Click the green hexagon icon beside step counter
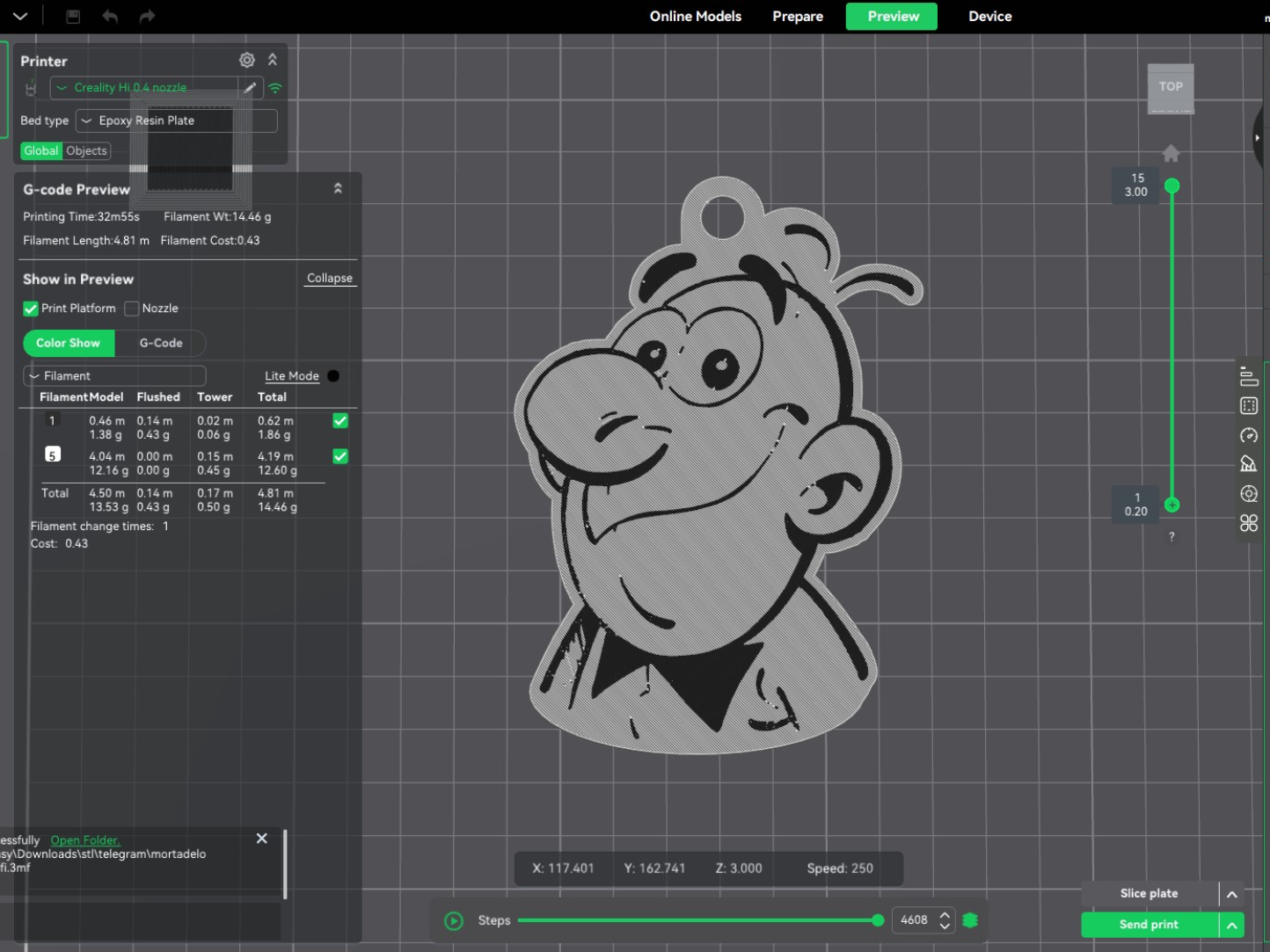The image size is (1270, 952). coord(970,920)
